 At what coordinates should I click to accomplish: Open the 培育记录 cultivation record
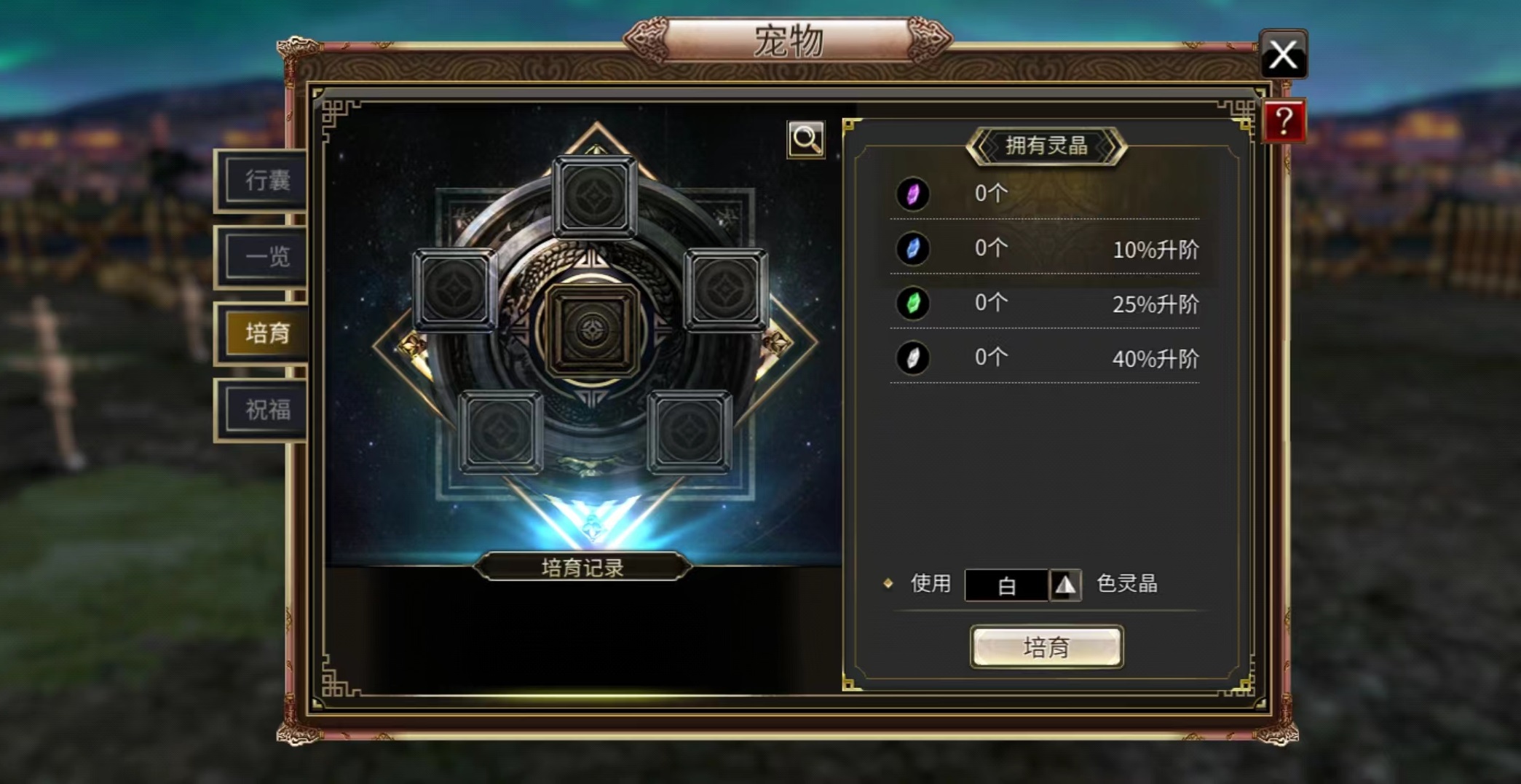click(x=582, y=567)
